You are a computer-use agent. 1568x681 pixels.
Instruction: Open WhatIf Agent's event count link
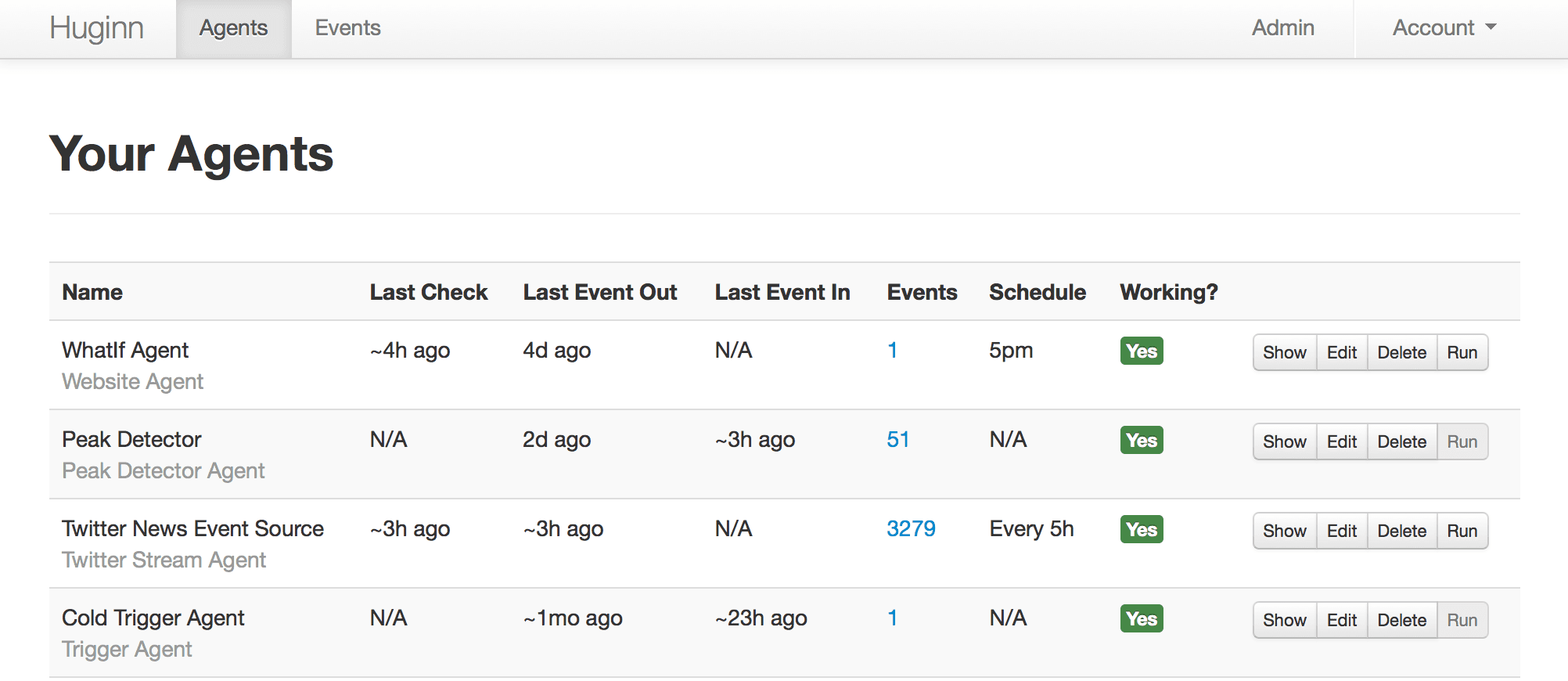(x=892, y=350)
